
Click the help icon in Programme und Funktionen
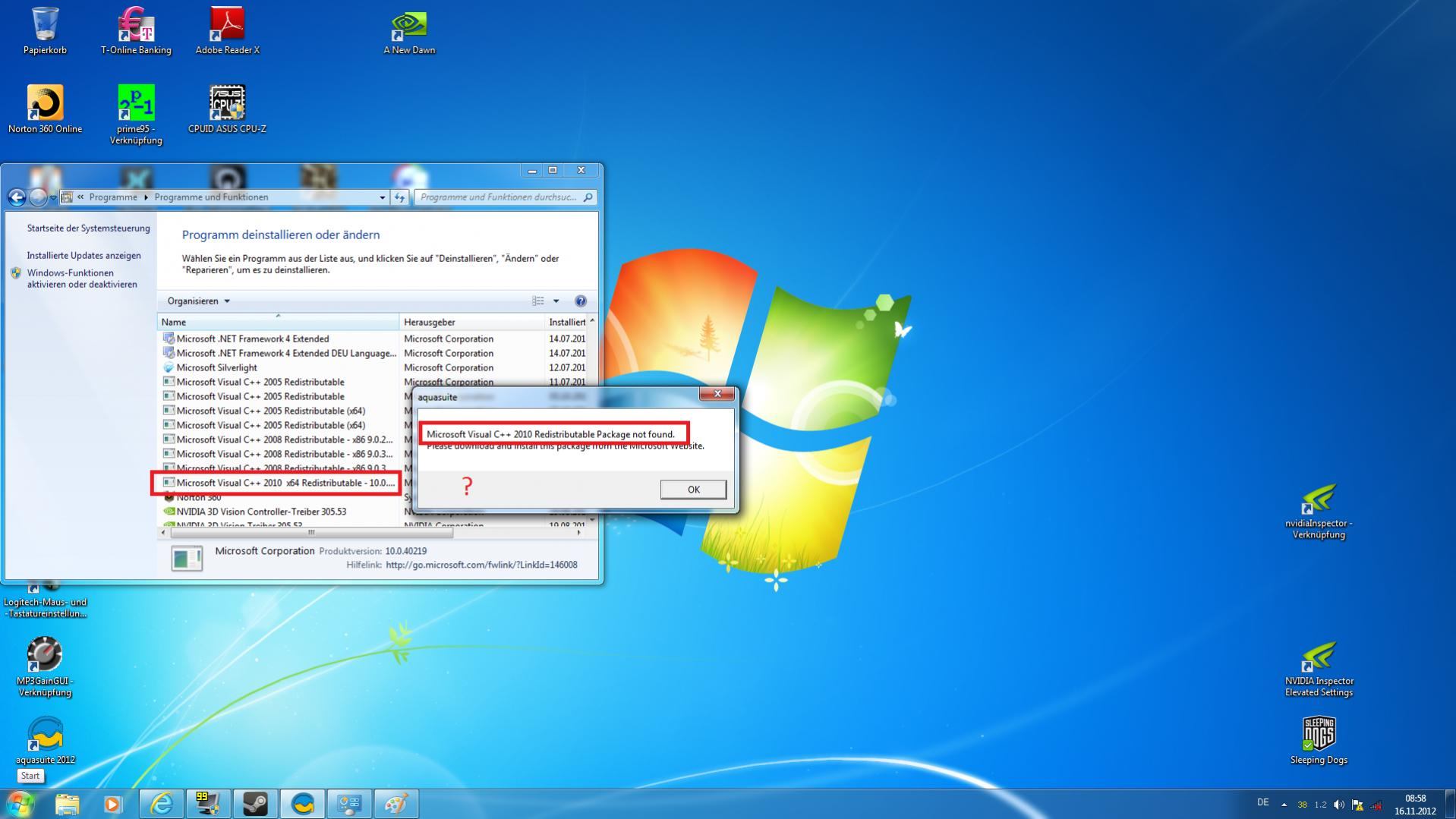(x=581, y=301)
